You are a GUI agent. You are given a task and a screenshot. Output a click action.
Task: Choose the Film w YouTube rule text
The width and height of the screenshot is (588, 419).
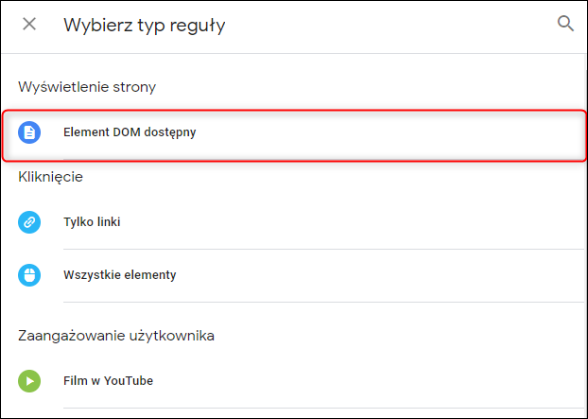click(108, 381)
